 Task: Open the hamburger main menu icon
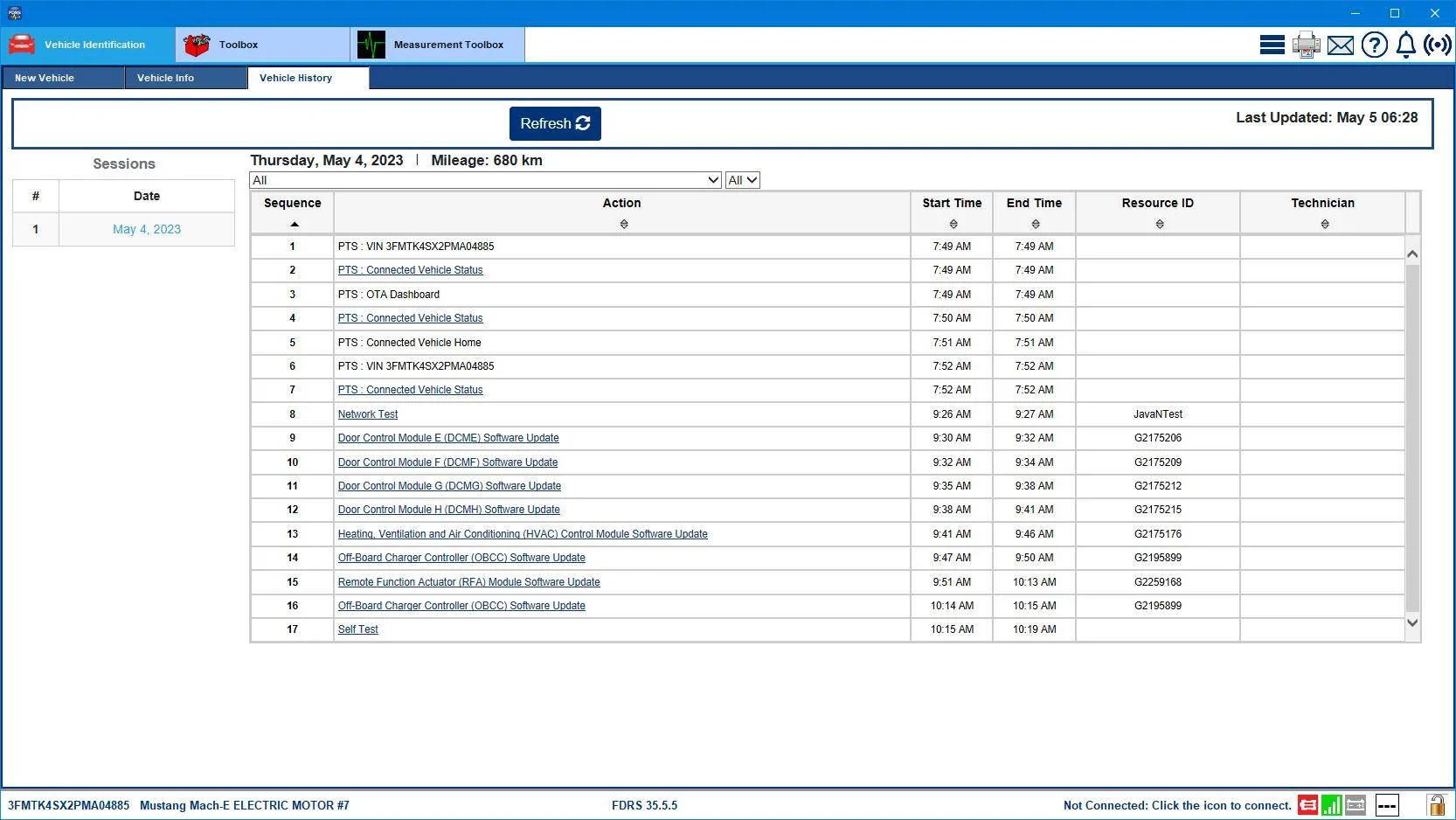tap(1272, 45)
